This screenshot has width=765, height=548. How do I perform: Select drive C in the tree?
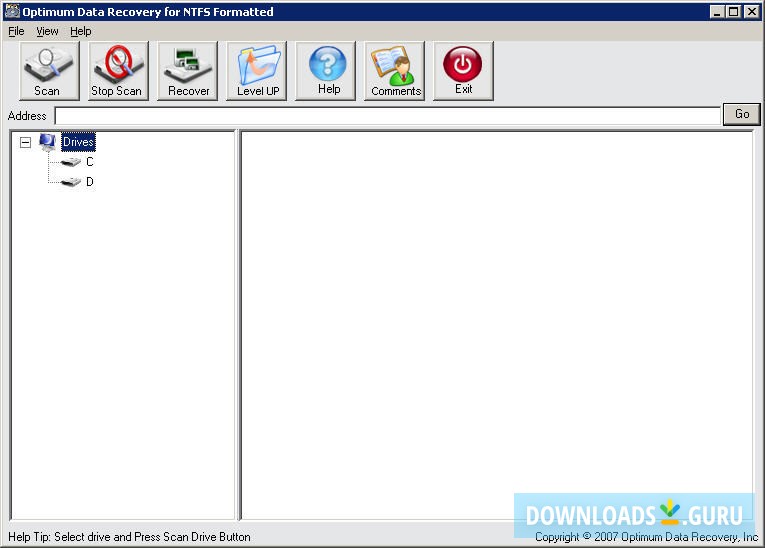tap(90, 162)
